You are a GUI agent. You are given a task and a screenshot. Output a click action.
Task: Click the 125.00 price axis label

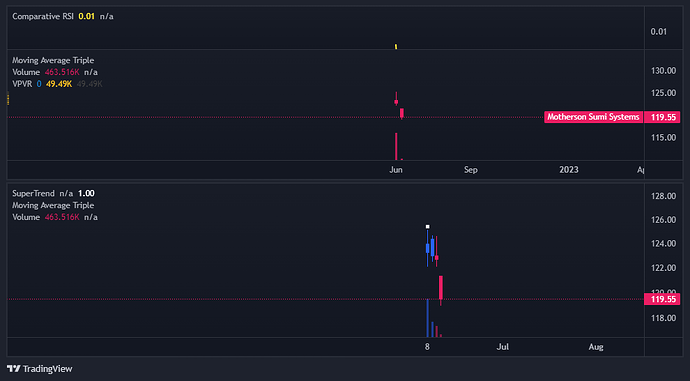click(x=663, y=93)
